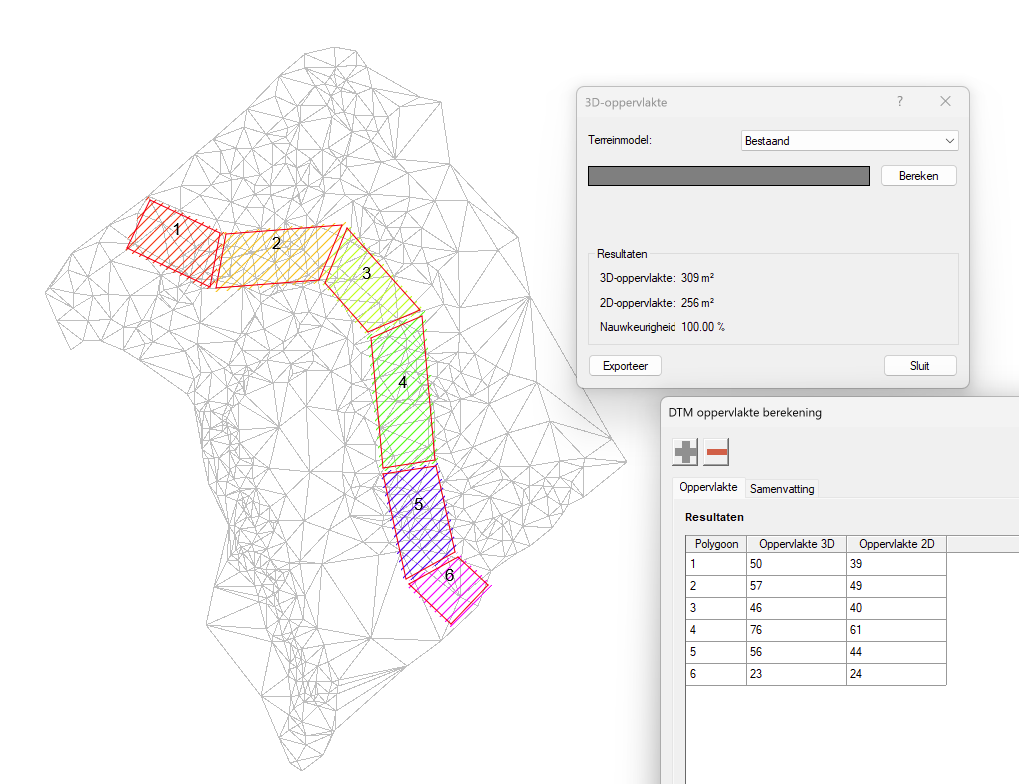Click the DTM oppervlakte berekening title bar
The height and width of the screenshot is (784, 1019).
(x=840, y=412)
